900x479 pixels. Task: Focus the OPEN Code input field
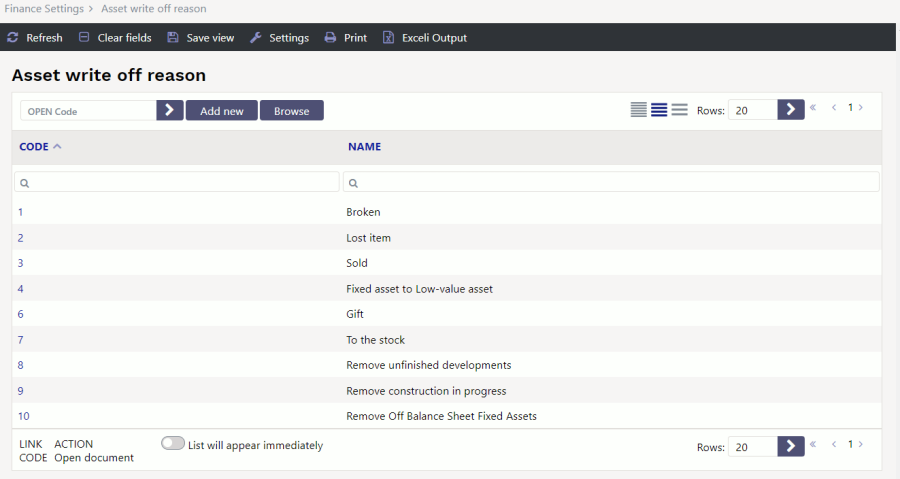88,111
